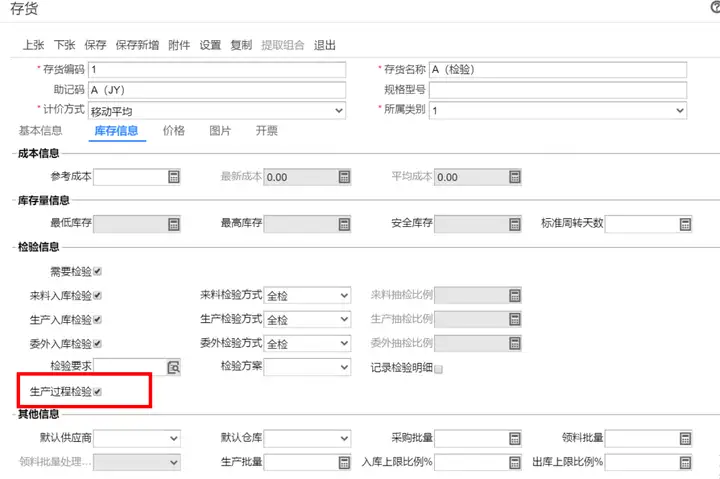Viewport: 720px width, 479px height.
Task: Click calculator icon in 领料批量 field
Action: 685,439
